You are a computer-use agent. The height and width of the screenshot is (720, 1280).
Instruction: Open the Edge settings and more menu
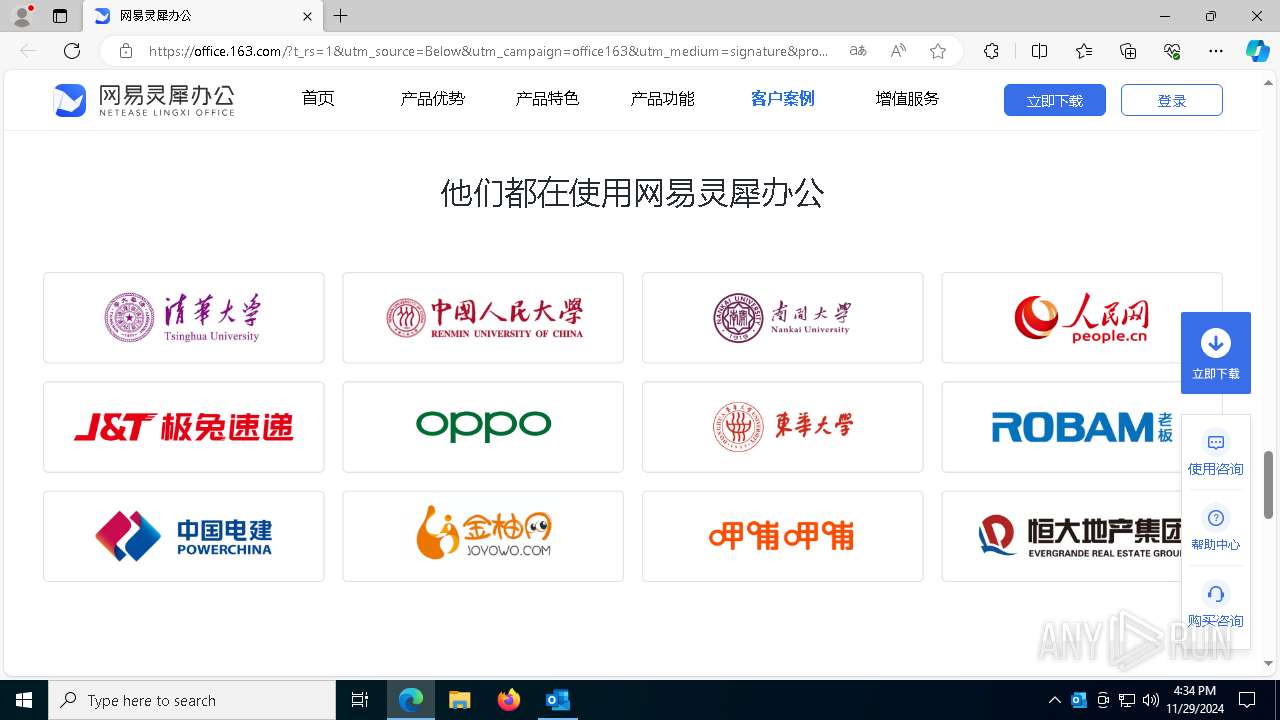(x=1216, y=51)
